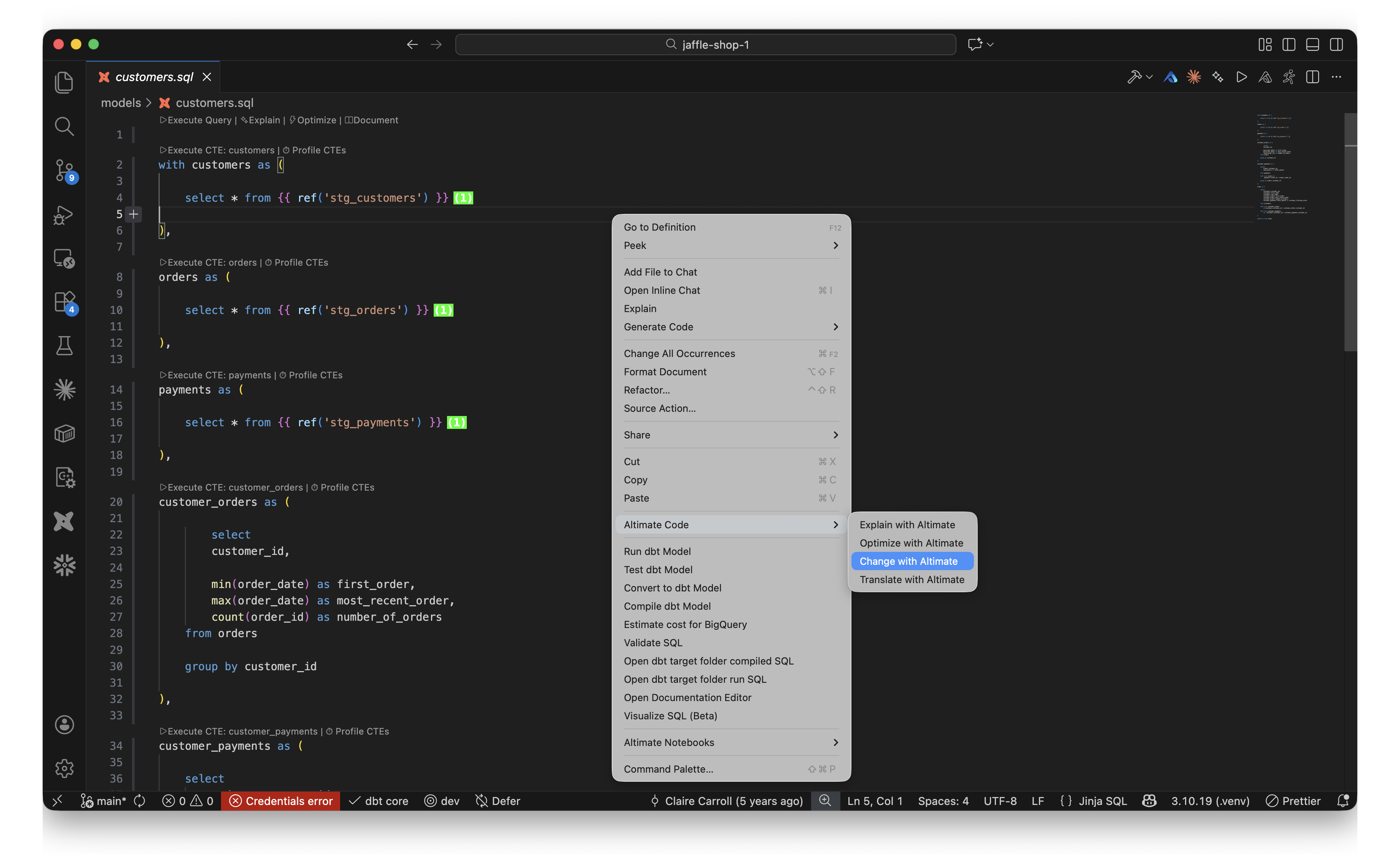1400x867 pixels.
Task: Open the Testing beaker icon
Action: pos(64,346)
